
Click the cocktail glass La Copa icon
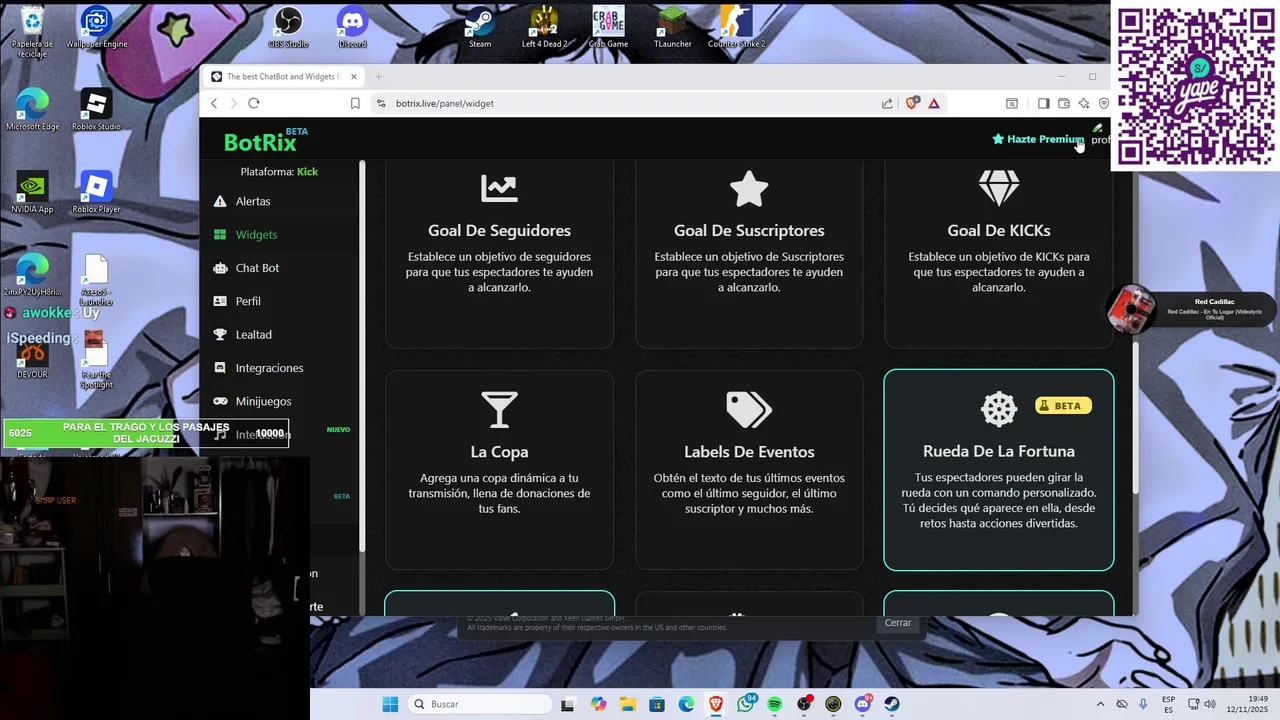click(499, 409)
